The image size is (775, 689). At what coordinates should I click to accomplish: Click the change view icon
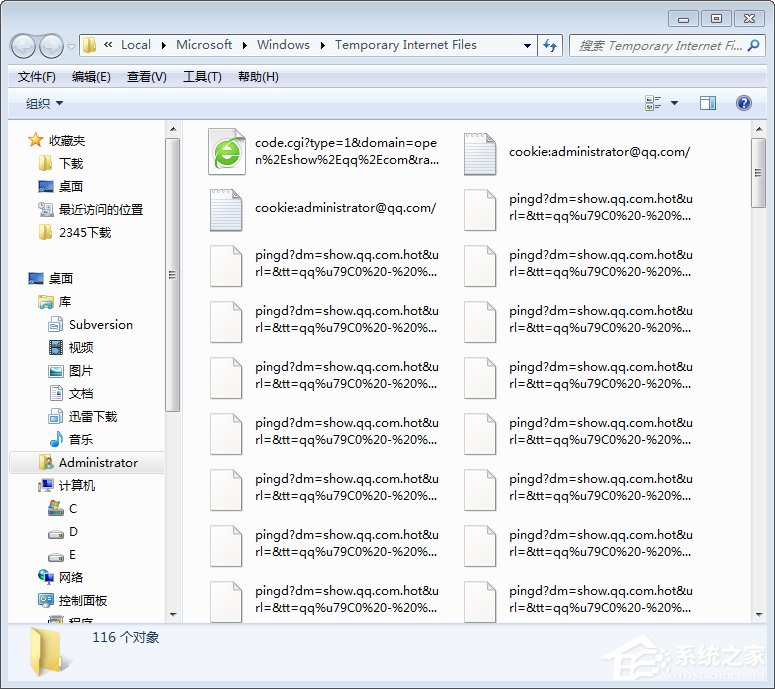point(653,103)
